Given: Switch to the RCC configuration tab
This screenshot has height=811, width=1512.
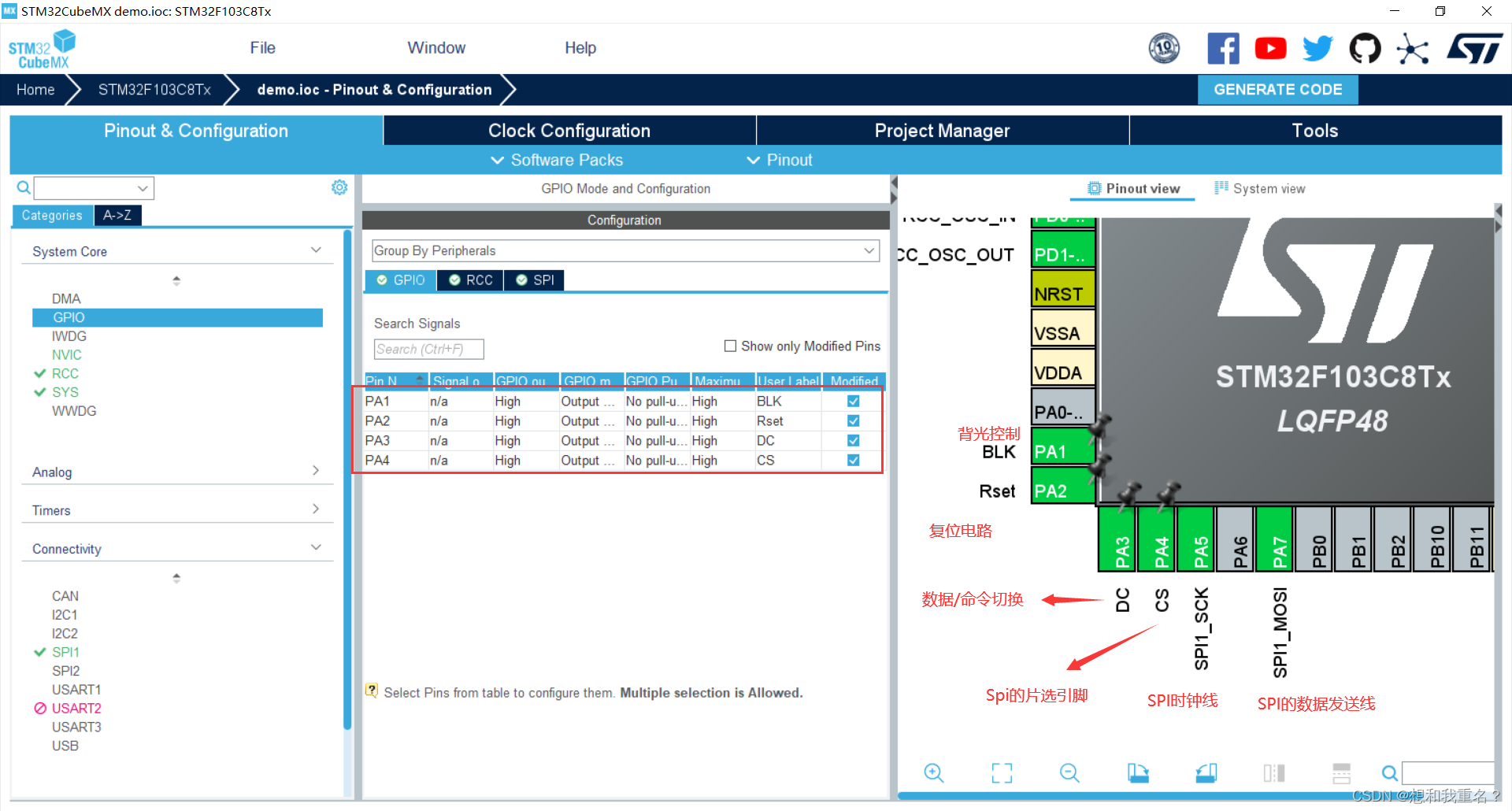Looking at the screenshot, I should pyautogui.click(x=471, y=280).
